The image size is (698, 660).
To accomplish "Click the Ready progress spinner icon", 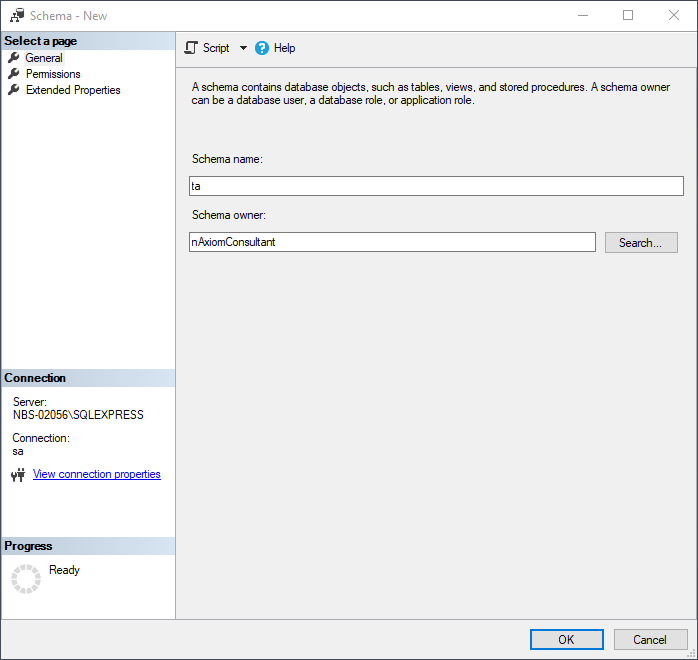I will point(26,578).
